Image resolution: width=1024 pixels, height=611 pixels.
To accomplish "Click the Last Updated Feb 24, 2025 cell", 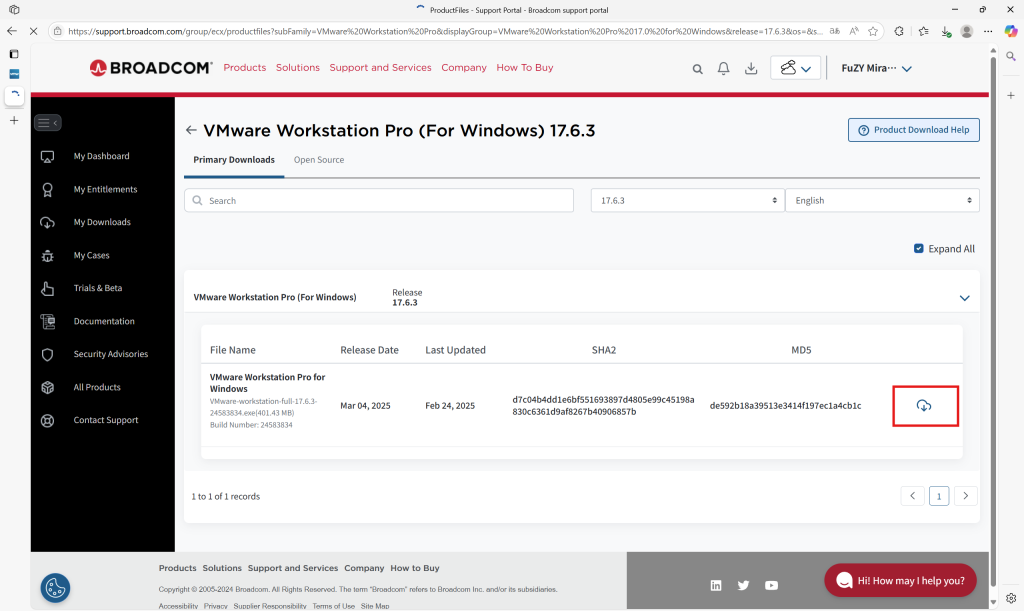I will point(450,406).
